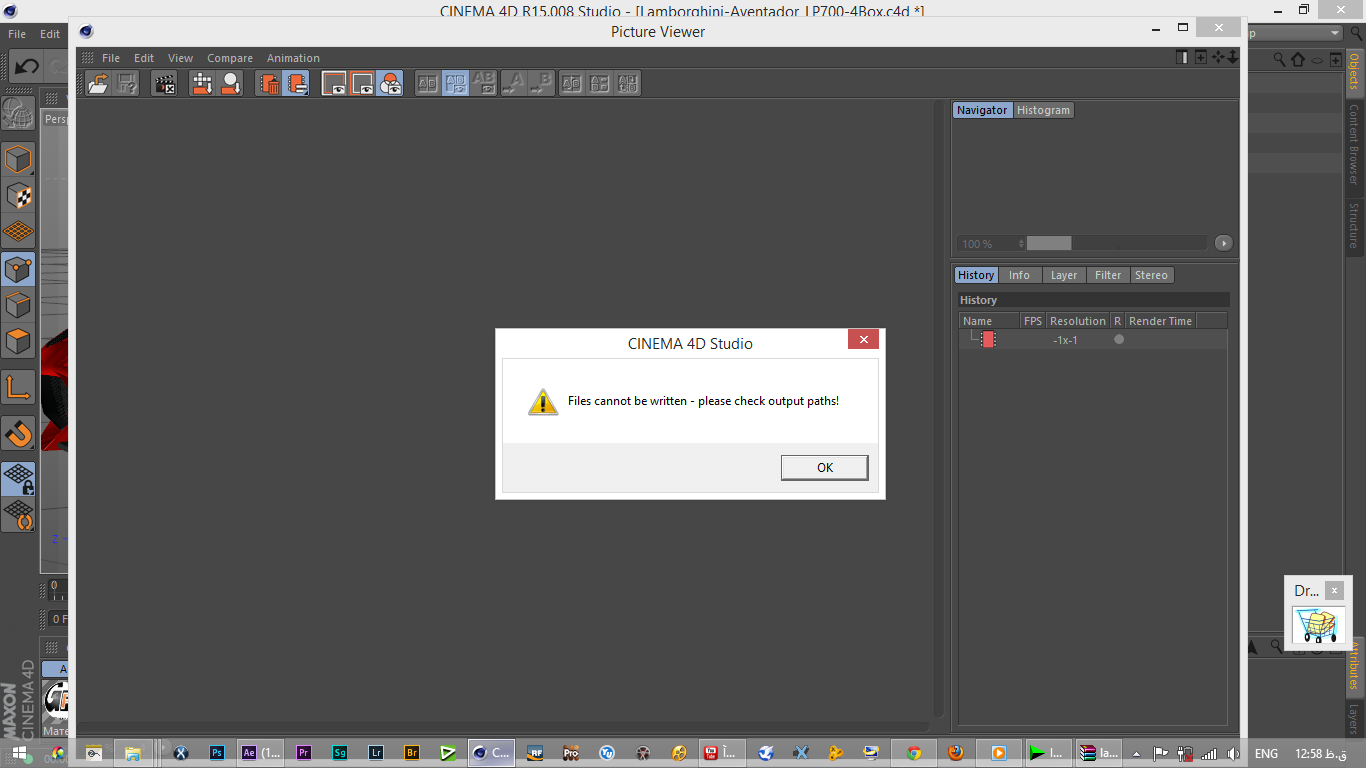1366x768 pixels.
Task: Open the Structure side tab
Action: [1355, 225]
